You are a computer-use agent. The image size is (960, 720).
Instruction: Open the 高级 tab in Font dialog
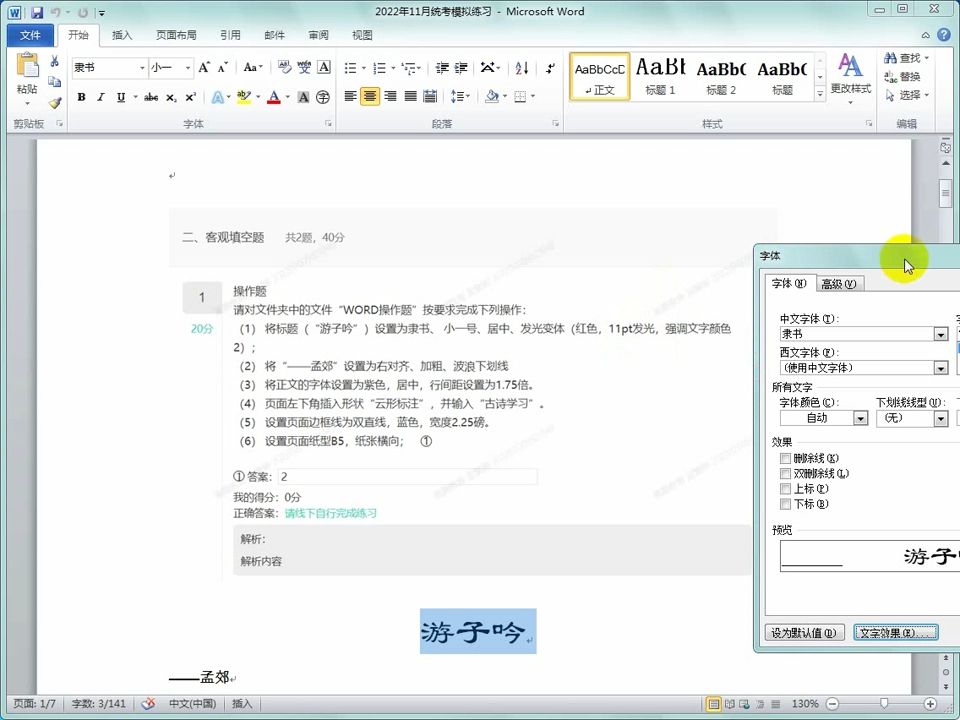pos(838,283)
